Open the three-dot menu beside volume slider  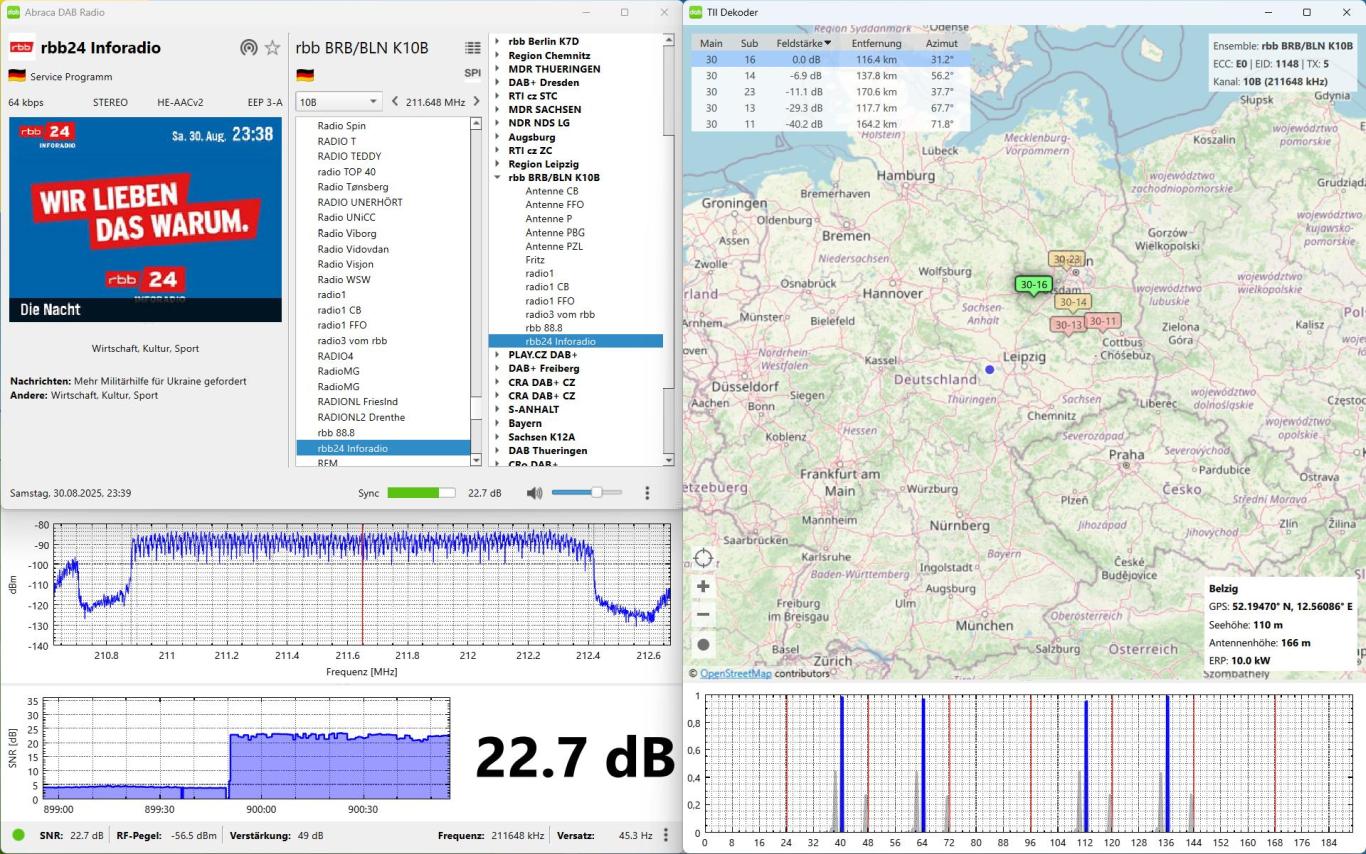point(647,493)
